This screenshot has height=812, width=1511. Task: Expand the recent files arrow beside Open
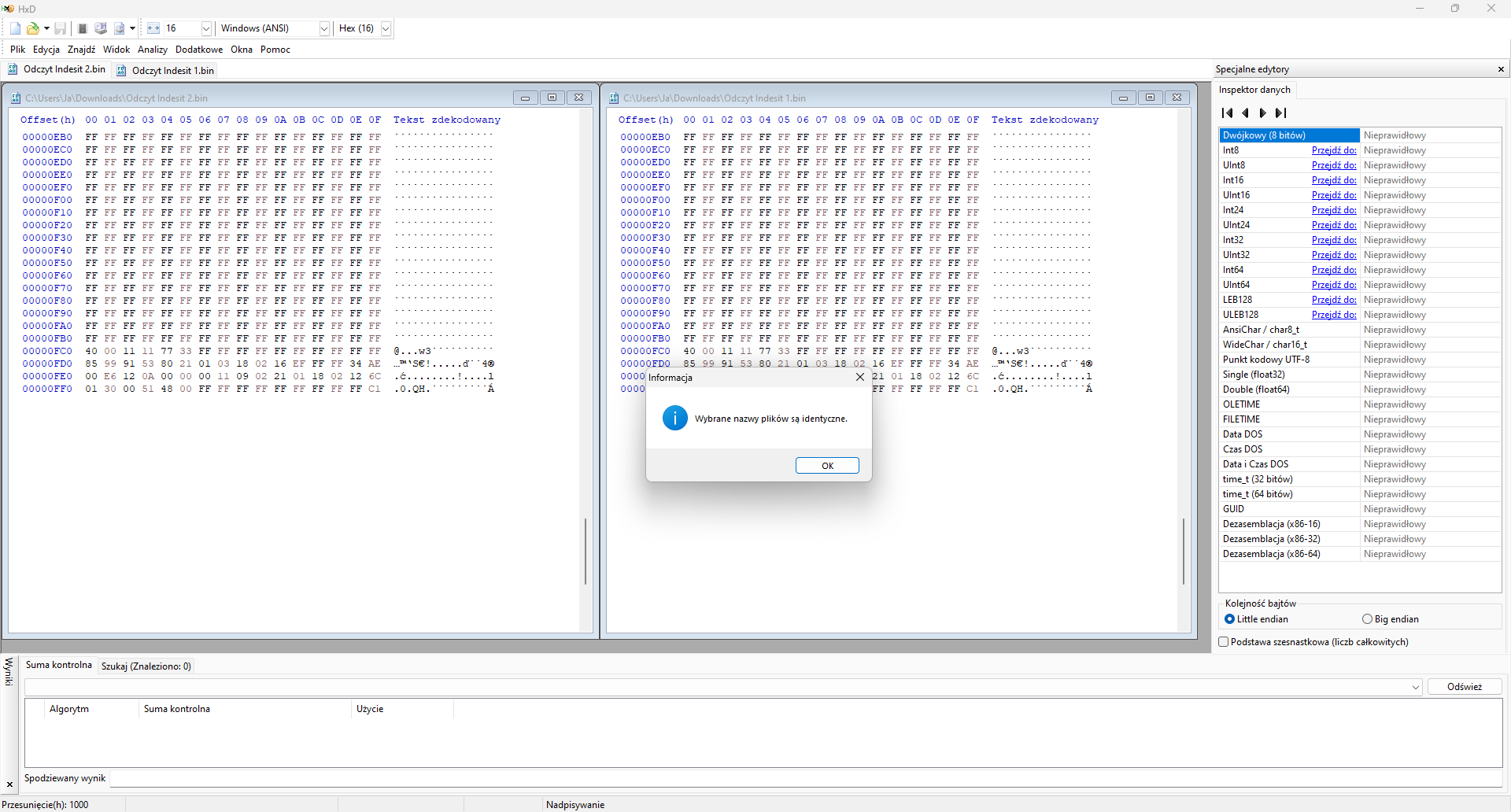[x=46, y=28]
